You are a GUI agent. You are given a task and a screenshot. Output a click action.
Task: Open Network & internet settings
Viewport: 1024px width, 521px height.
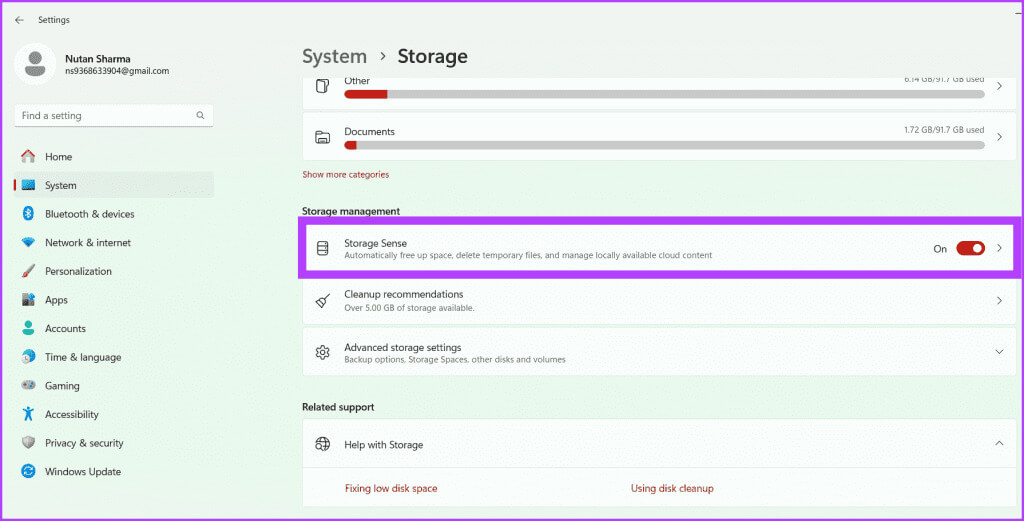coord(114,242)
